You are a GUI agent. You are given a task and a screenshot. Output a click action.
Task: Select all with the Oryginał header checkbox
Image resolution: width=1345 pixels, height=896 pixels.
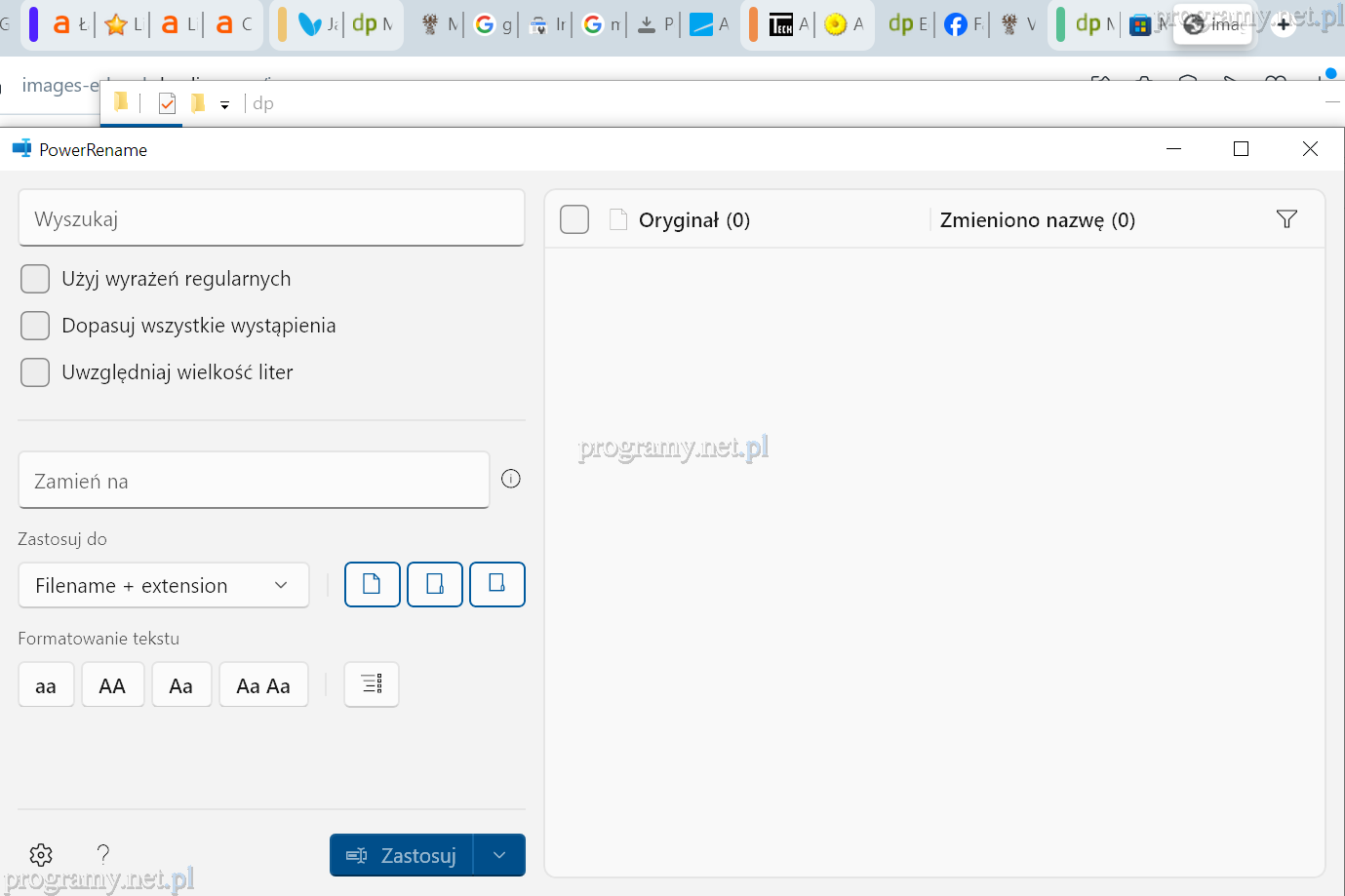tap(574, 219)
